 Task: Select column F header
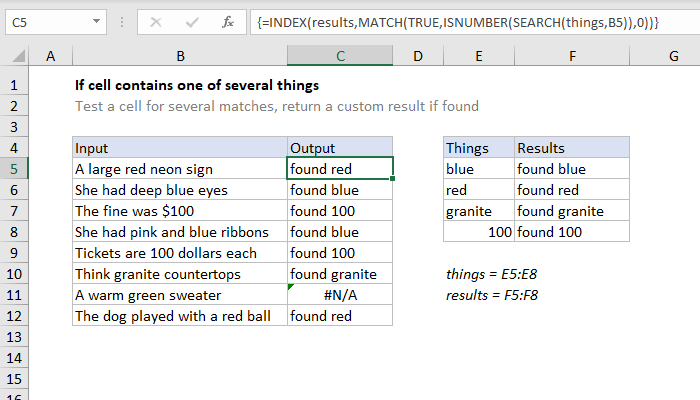[x=572, y=56]
